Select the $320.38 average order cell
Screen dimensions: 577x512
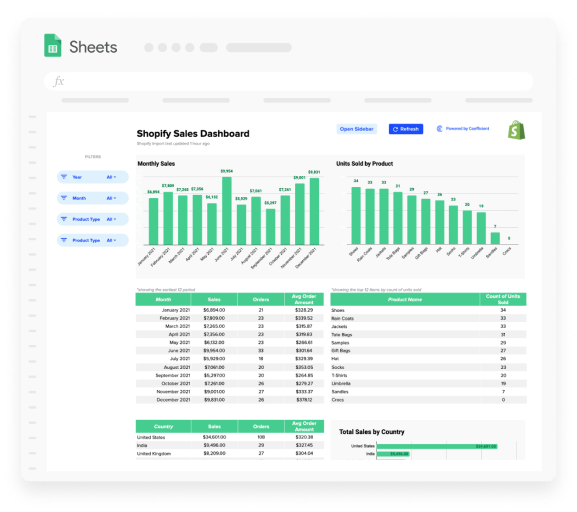tap(304, 437)
